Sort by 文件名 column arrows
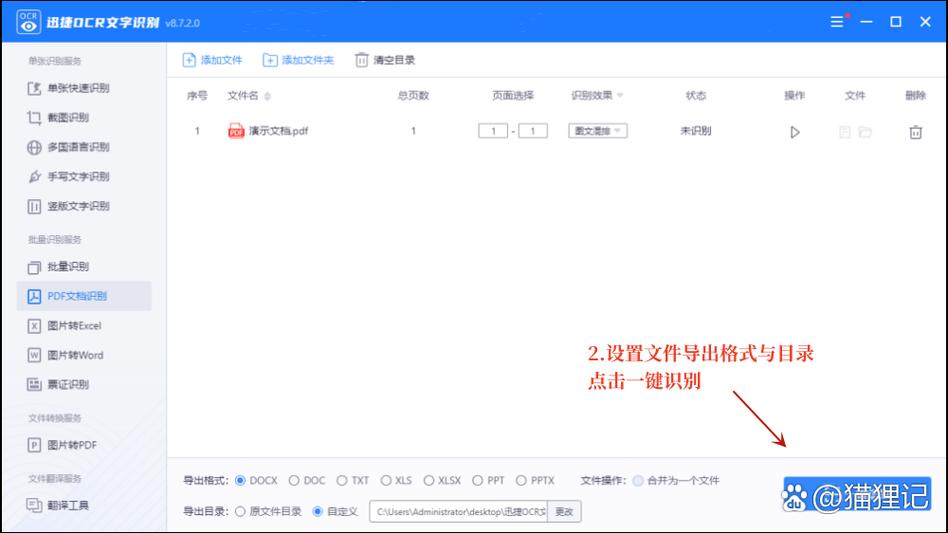This screenshot has width=948, height=533. pos(267,96)
